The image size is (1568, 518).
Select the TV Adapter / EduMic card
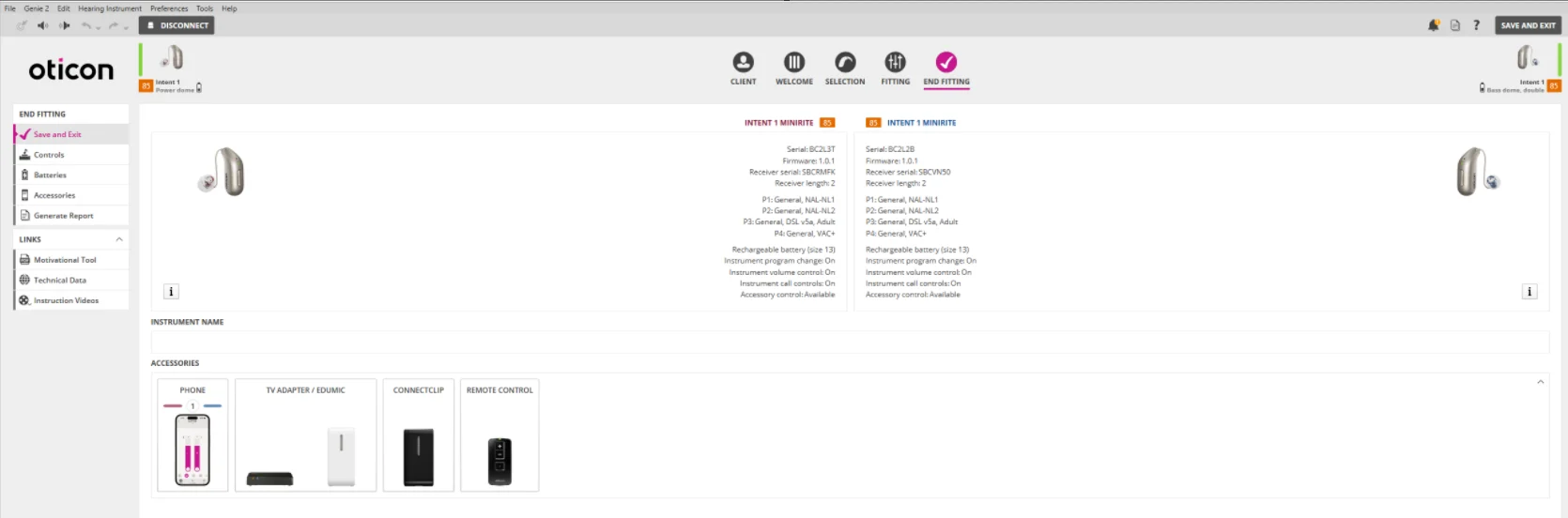(305, 435)
